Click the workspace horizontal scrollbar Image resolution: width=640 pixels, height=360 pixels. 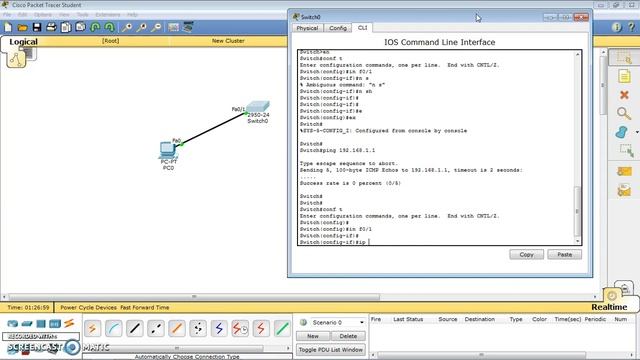click(194, 297)
